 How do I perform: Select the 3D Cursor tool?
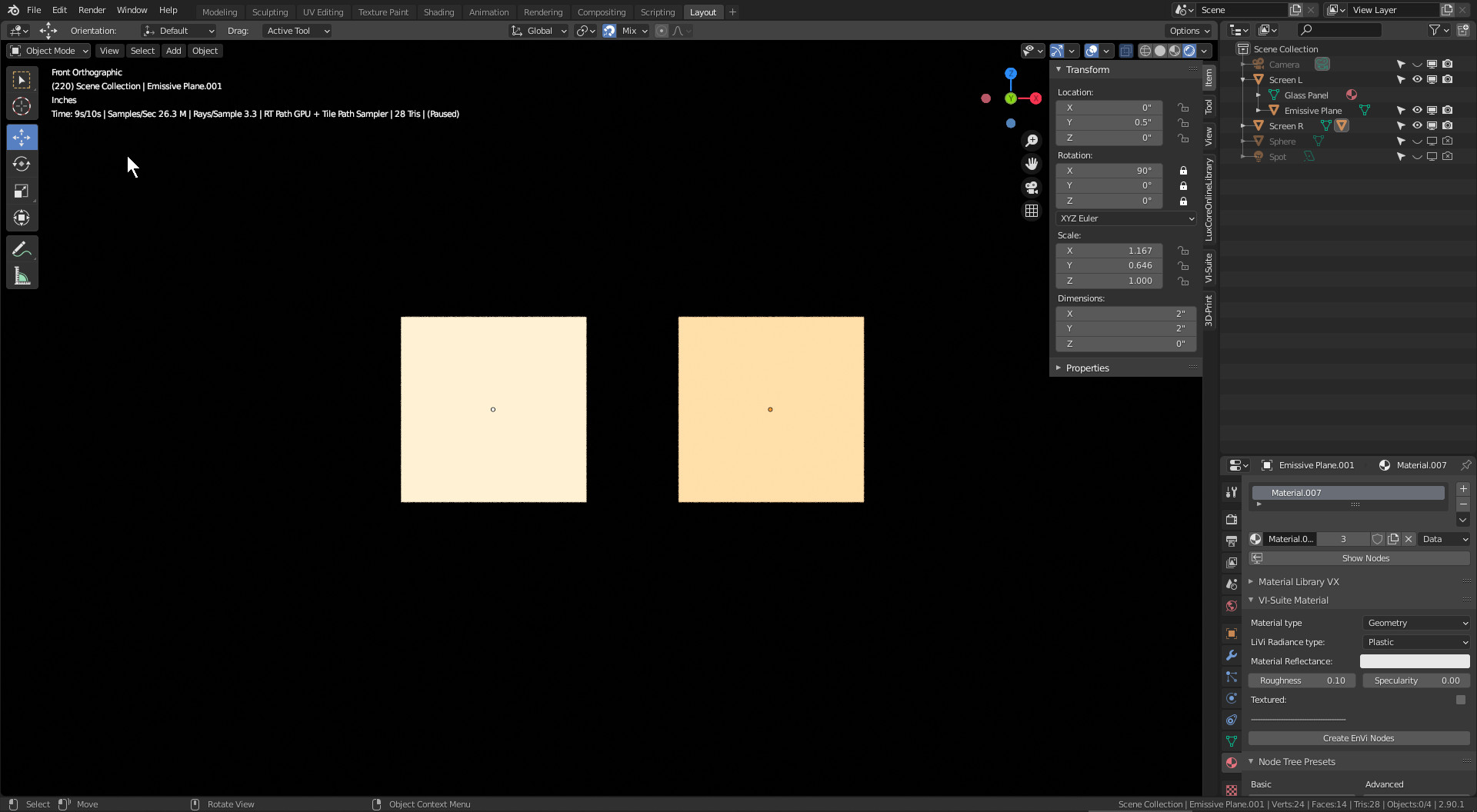(x=22, y=107)
